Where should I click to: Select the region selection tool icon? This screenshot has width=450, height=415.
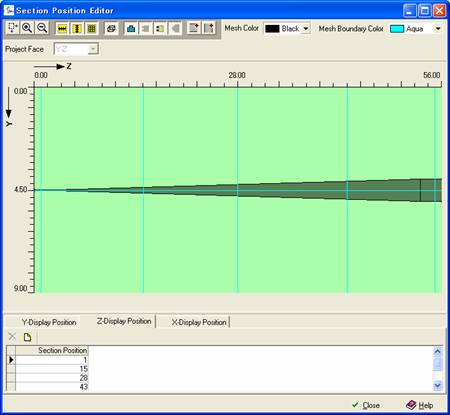pos(12,28)
